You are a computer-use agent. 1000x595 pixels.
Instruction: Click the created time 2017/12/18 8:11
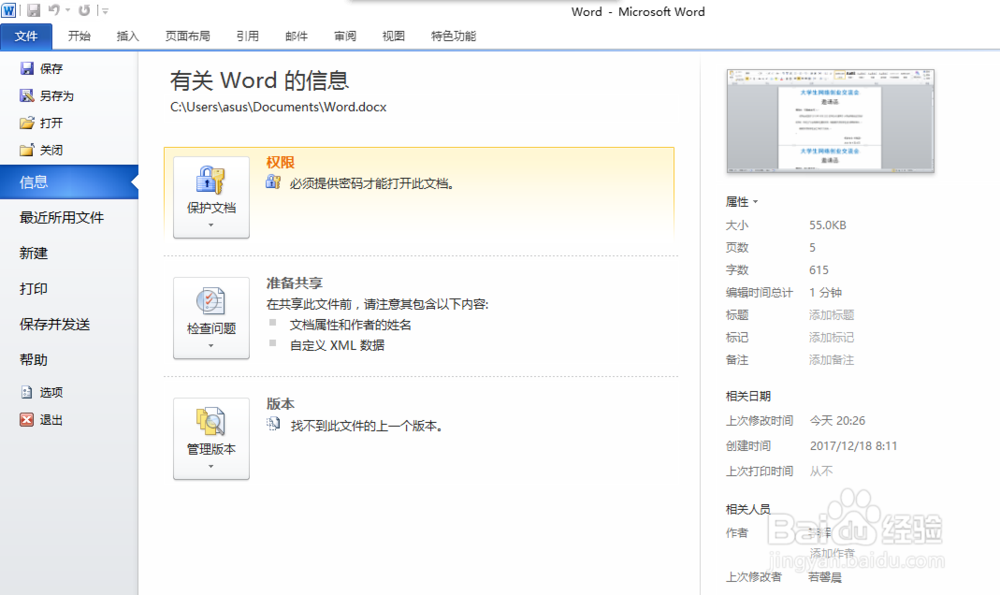point(853,446)
